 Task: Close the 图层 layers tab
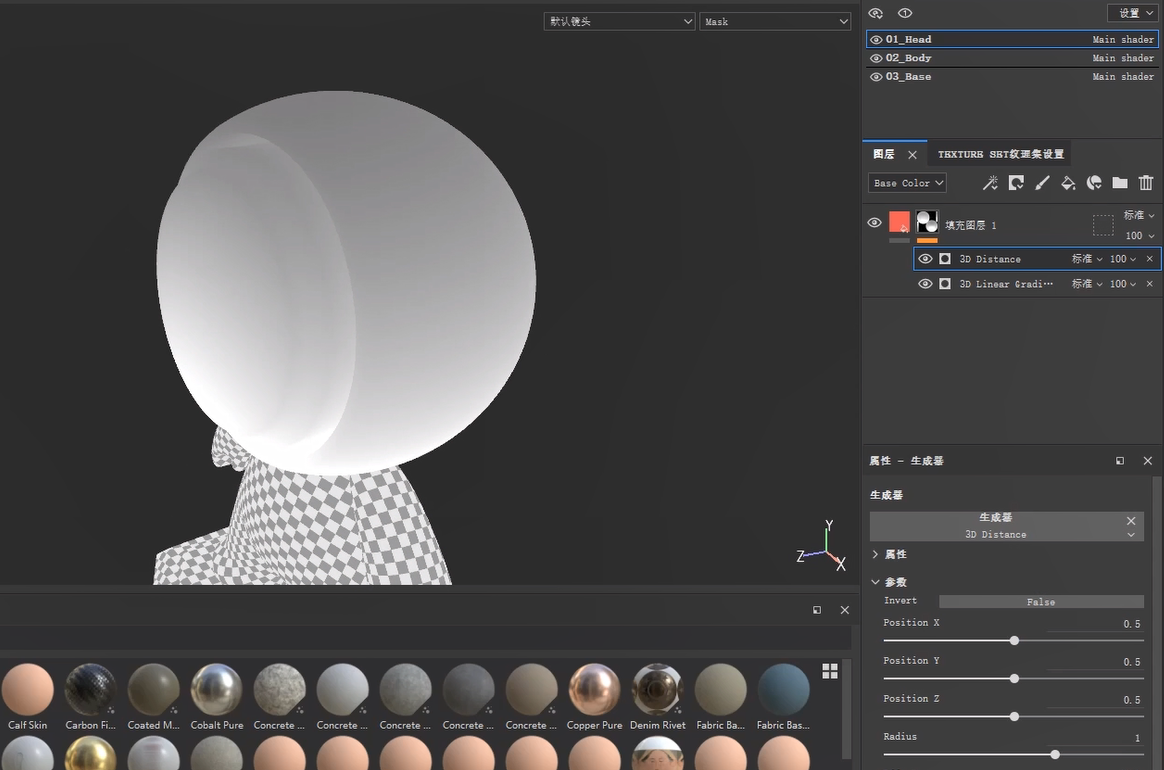point(912,154)
